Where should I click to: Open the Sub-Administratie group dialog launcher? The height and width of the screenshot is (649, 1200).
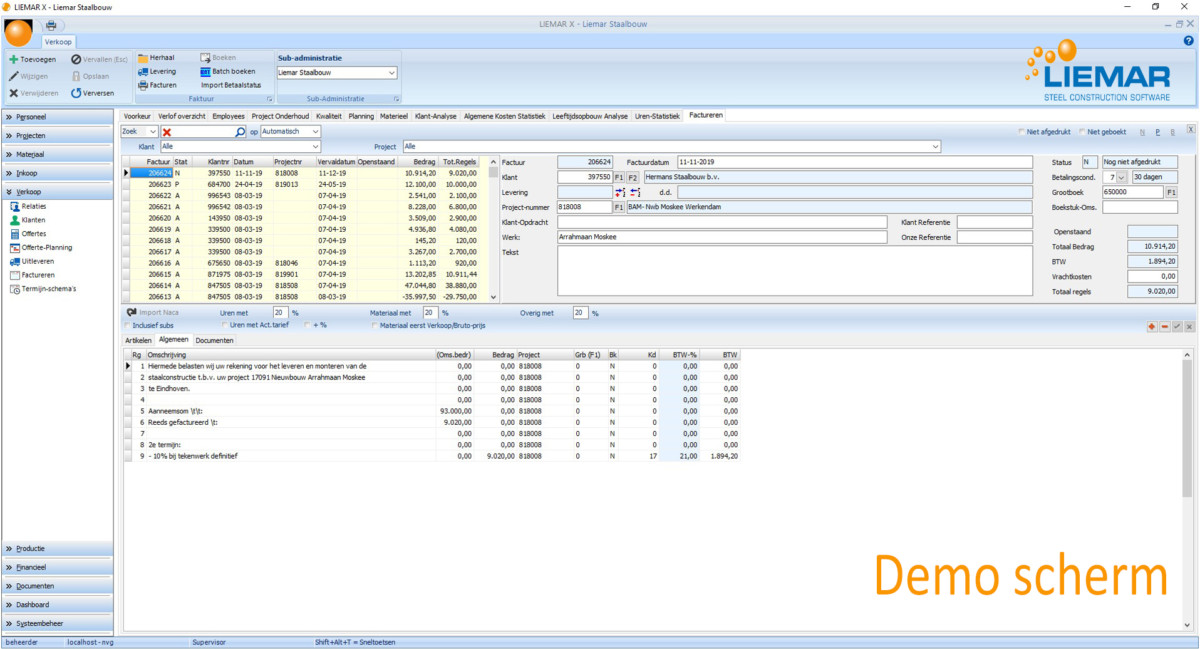tap(396, 100)
